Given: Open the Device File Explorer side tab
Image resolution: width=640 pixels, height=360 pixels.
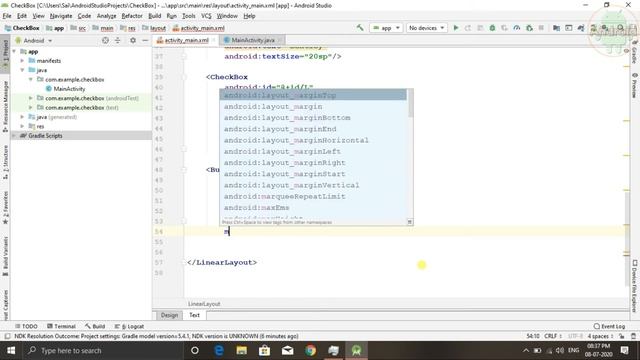Looking at the screenshot, I should [635, 286].
